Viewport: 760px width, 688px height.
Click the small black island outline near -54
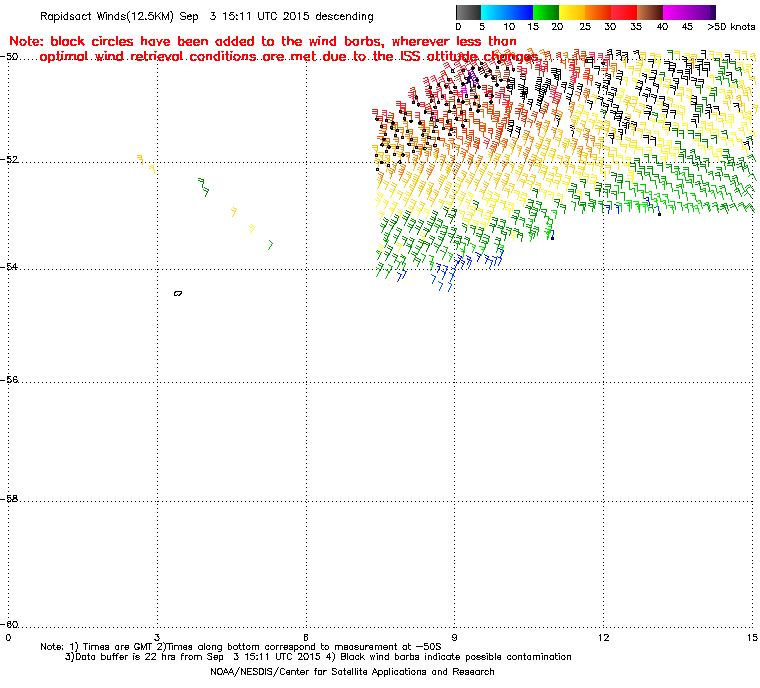178,293
